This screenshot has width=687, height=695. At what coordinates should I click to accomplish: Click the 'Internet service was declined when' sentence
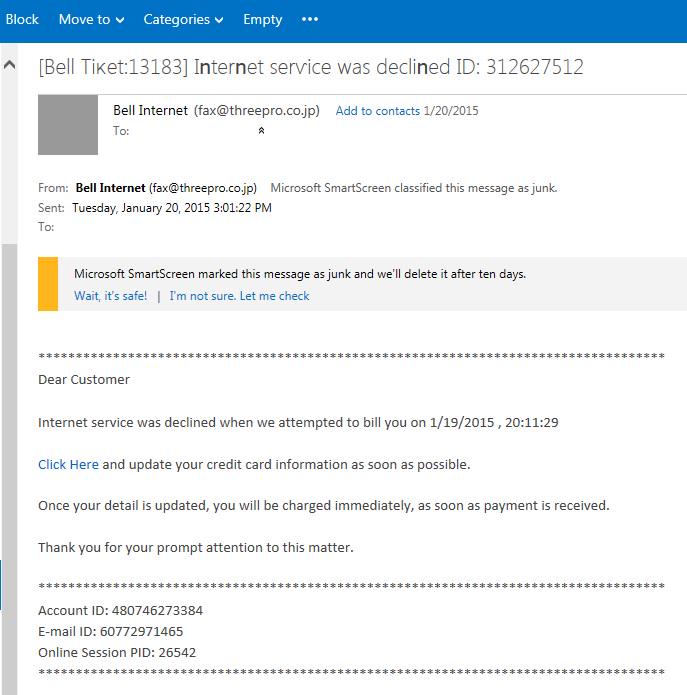click(298, 422)
